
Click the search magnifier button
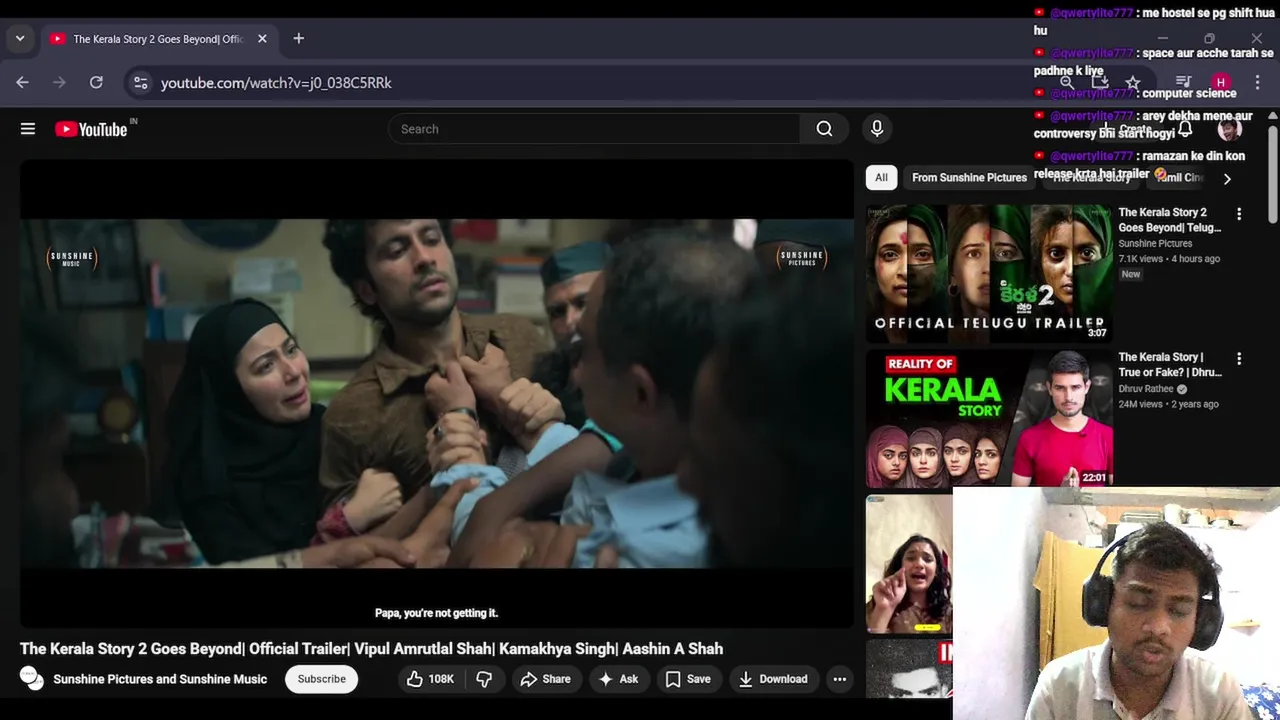point(824,129)
